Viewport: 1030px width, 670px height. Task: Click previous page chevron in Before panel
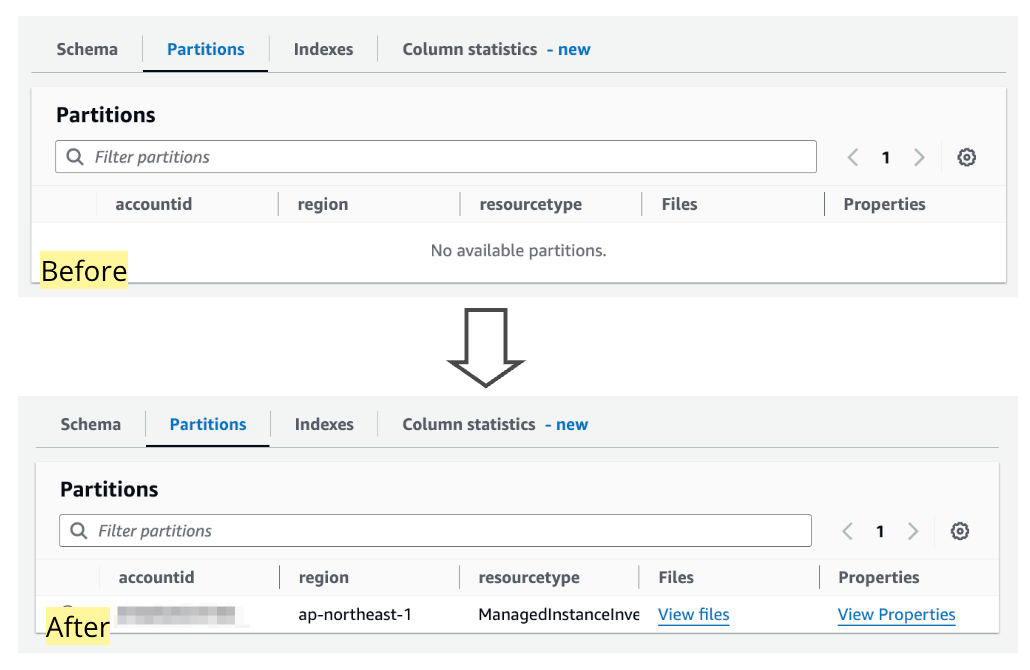tap(853, 157)
